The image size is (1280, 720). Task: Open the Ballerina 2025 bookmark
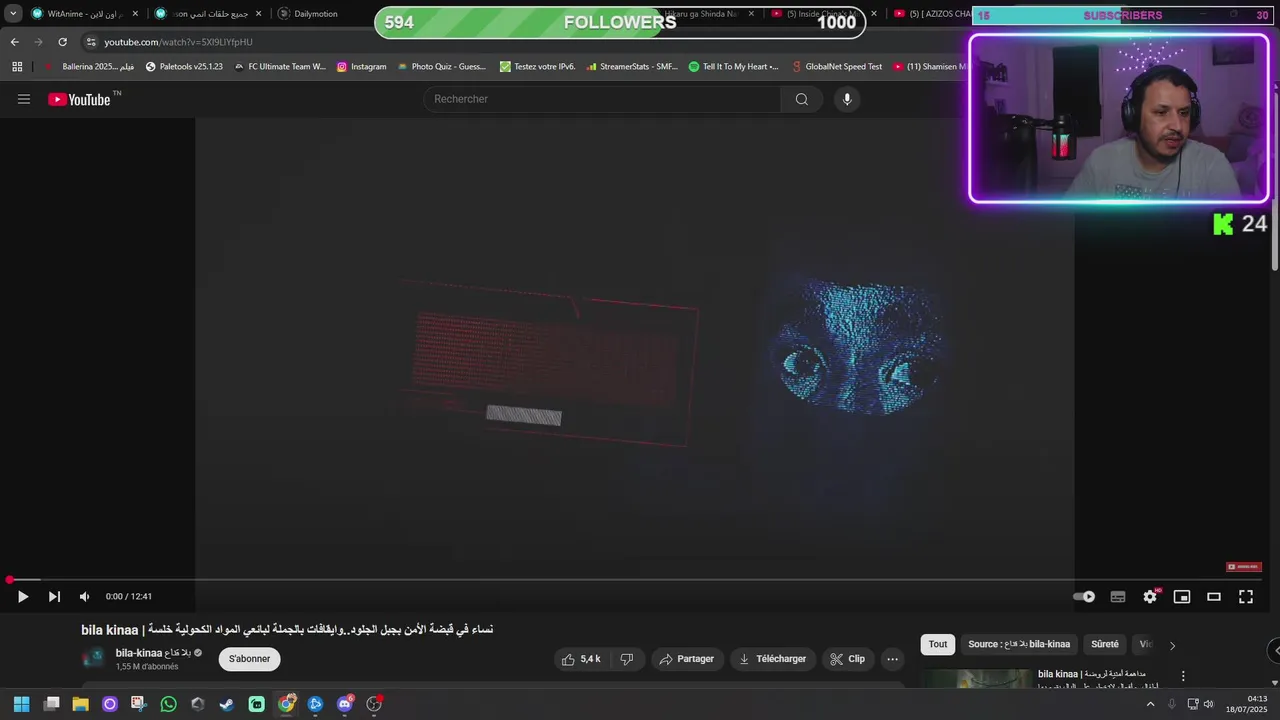[x=89, y=67]
